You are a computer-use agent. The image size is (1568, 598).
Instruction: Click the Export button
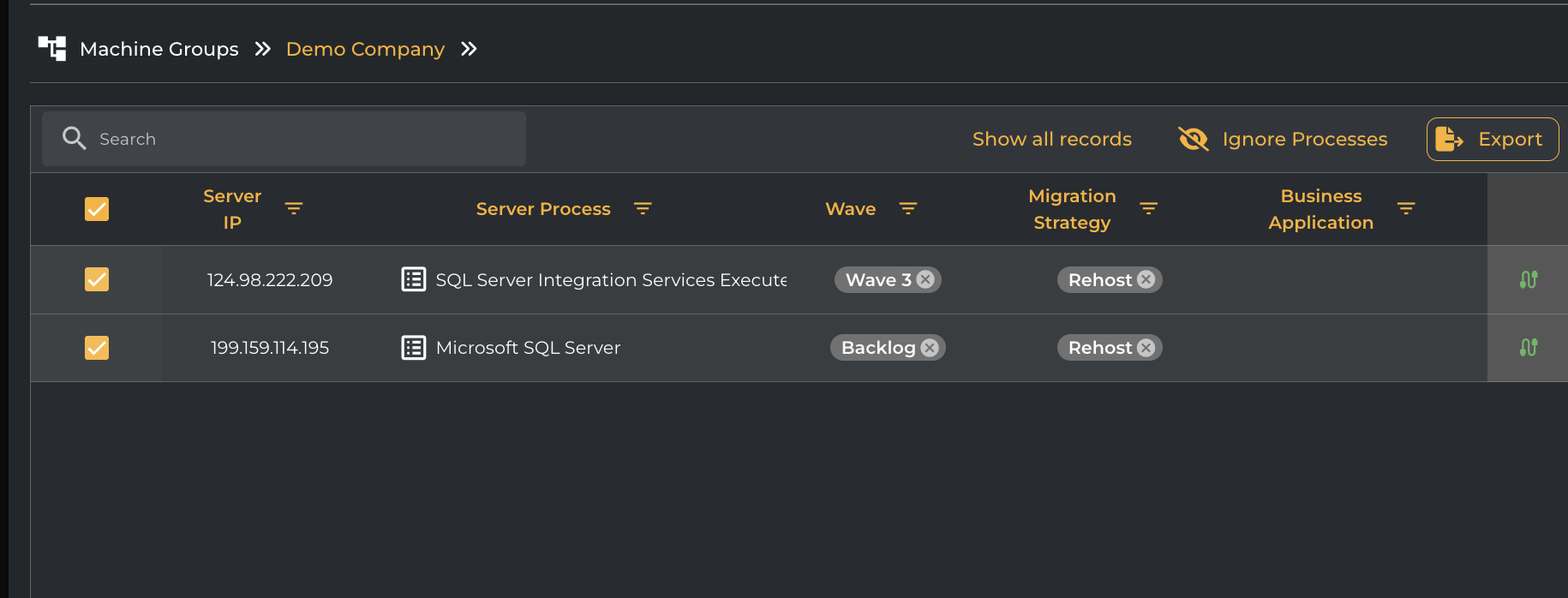pos(1492,139)
